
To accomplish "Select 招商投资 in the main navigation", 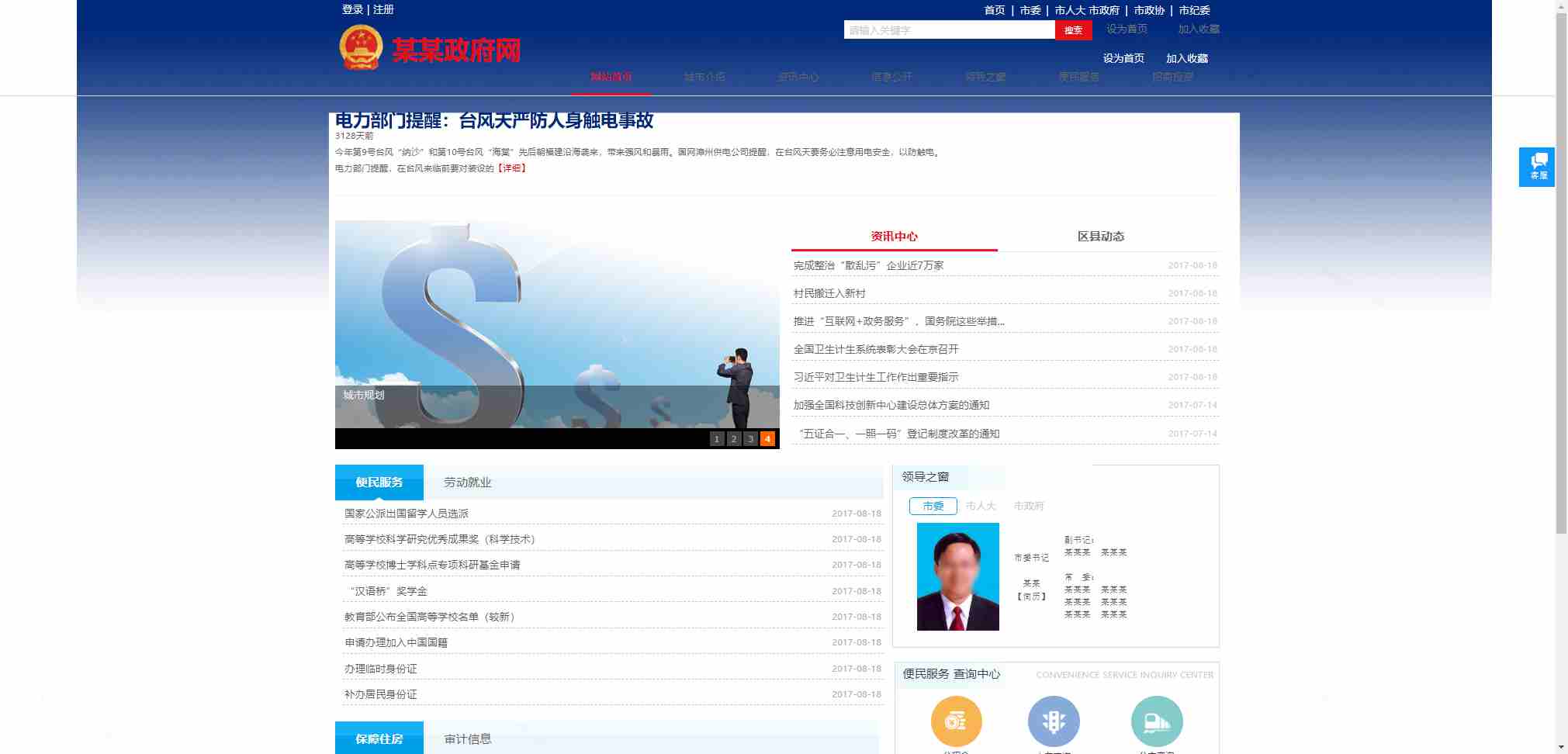I will 1172,77.
